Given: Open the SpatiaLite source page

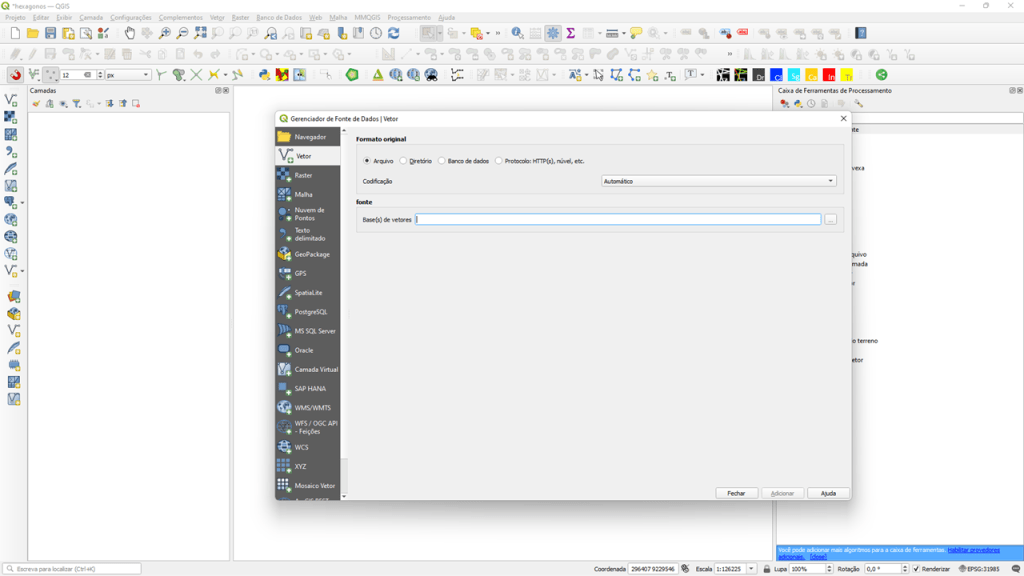Looking at the screenshot, I should [308, 293].
